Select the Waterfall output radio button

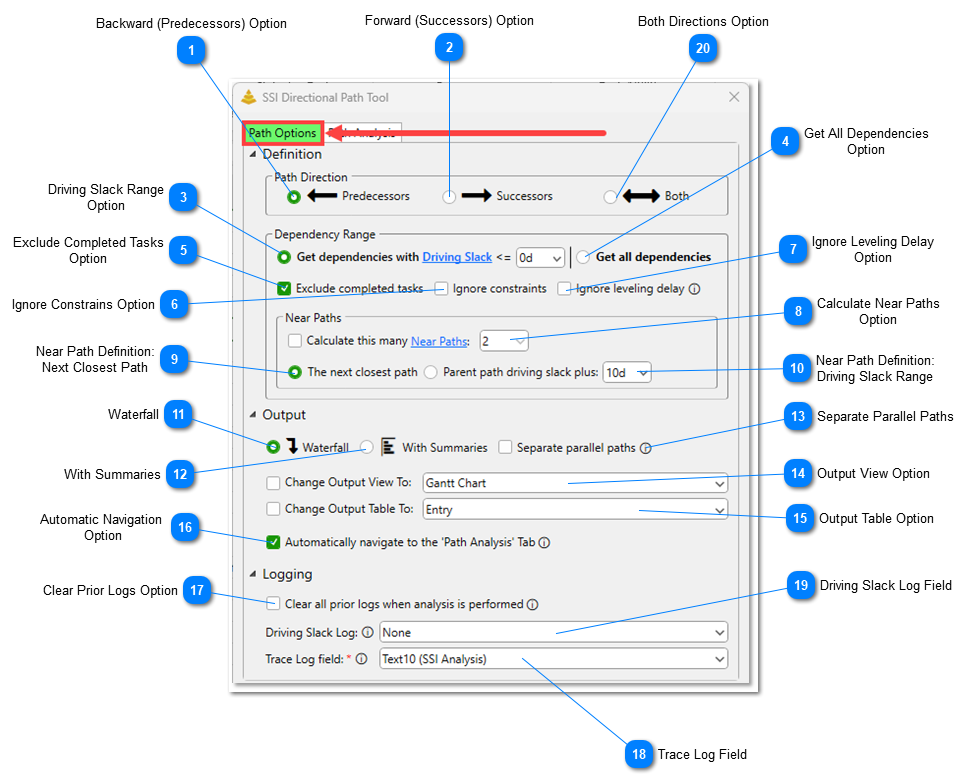click(273, 447)
